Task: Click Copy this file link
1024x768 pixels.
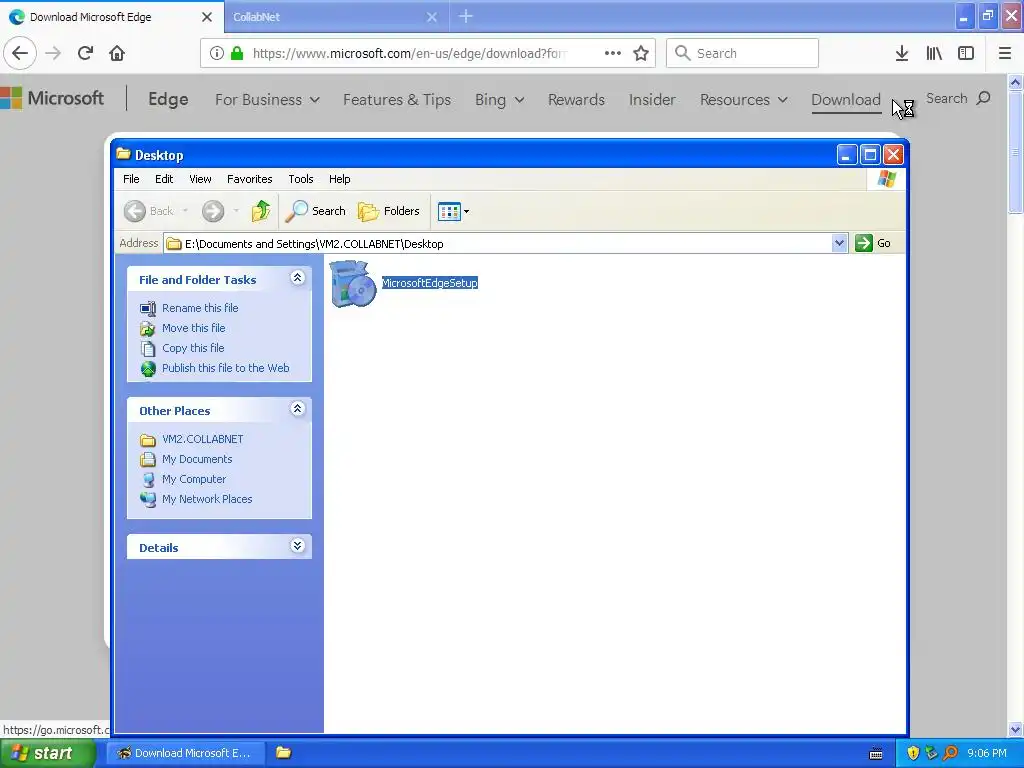Action: [193, 348]
